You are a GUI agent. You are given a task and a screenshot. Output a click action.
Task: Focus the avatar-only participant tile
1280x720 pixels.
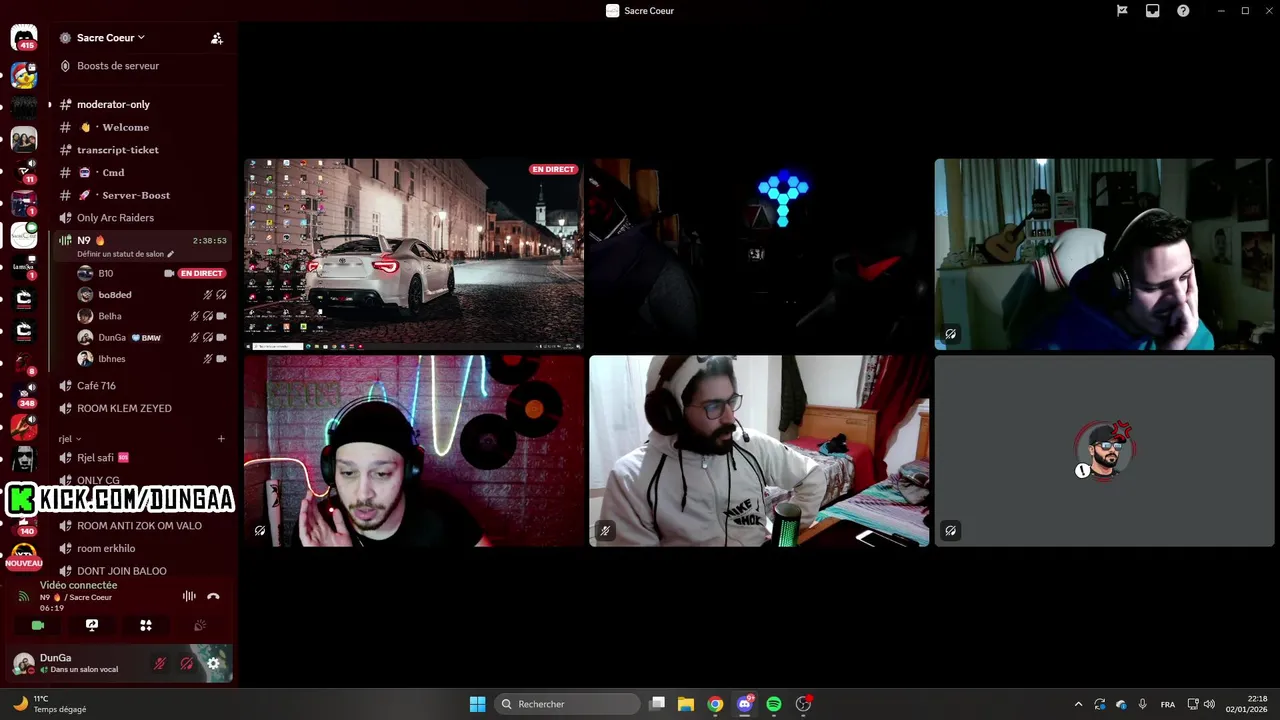1104,451
